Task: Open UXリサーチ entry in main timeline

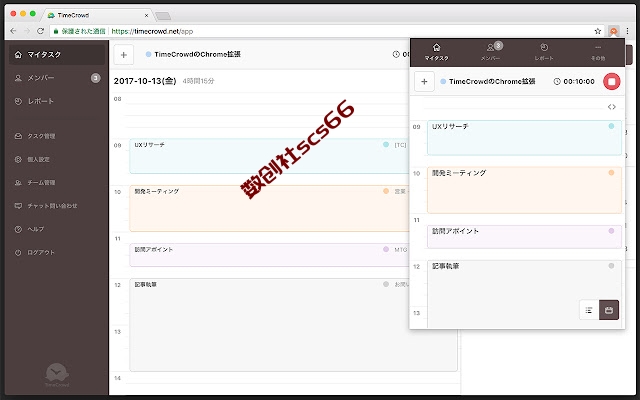Action: pyautogui.click(x=269, y=156)
